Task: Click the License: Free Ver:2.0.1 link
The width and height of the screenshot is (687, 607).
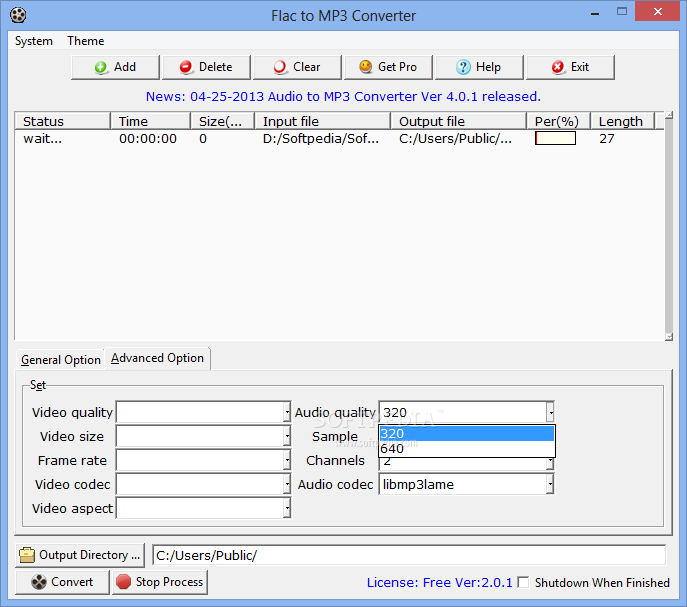Action: pos(439,582)
